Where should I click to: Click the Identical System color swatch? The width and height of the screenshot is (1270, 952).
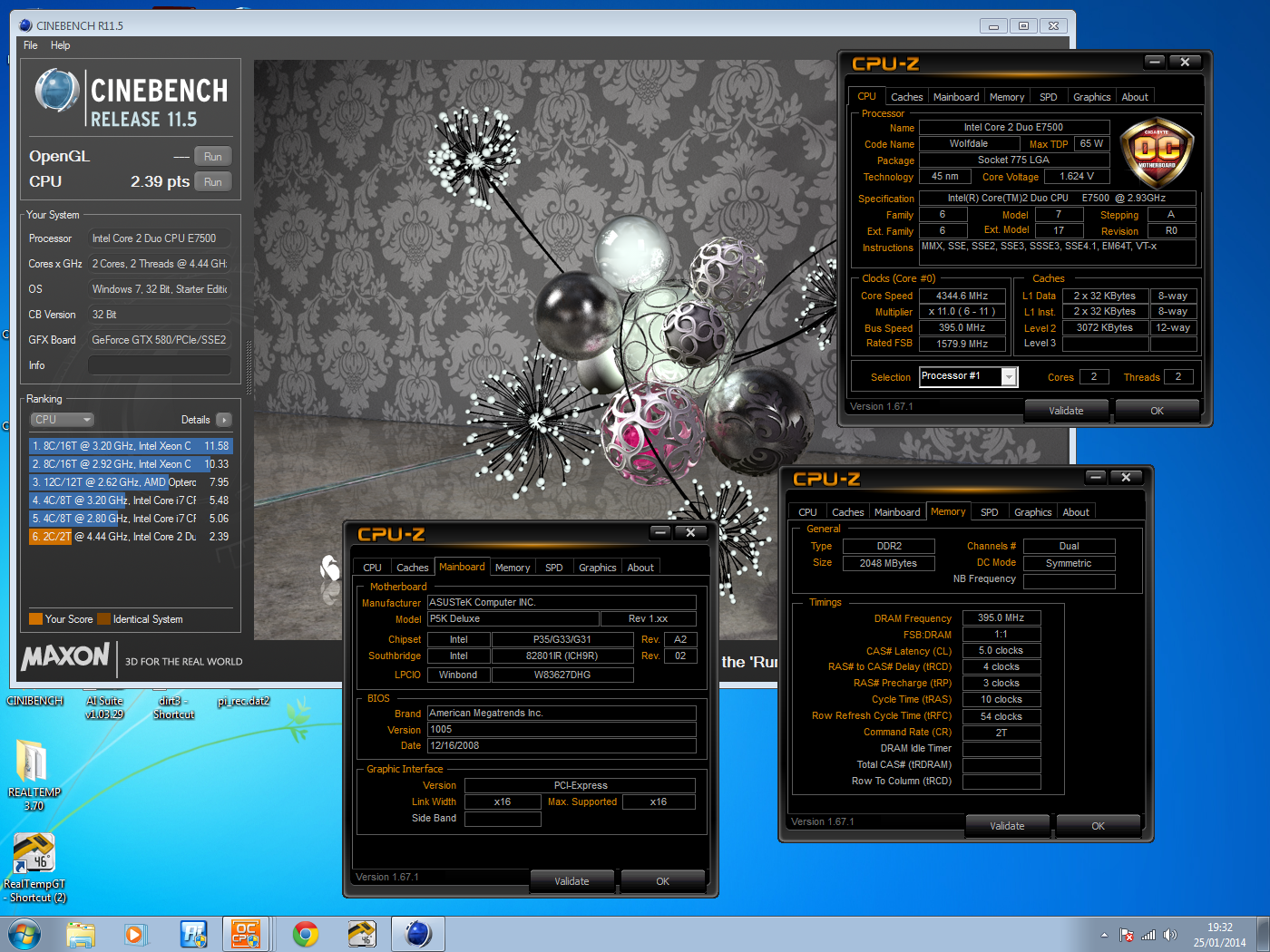pos(103,619)
